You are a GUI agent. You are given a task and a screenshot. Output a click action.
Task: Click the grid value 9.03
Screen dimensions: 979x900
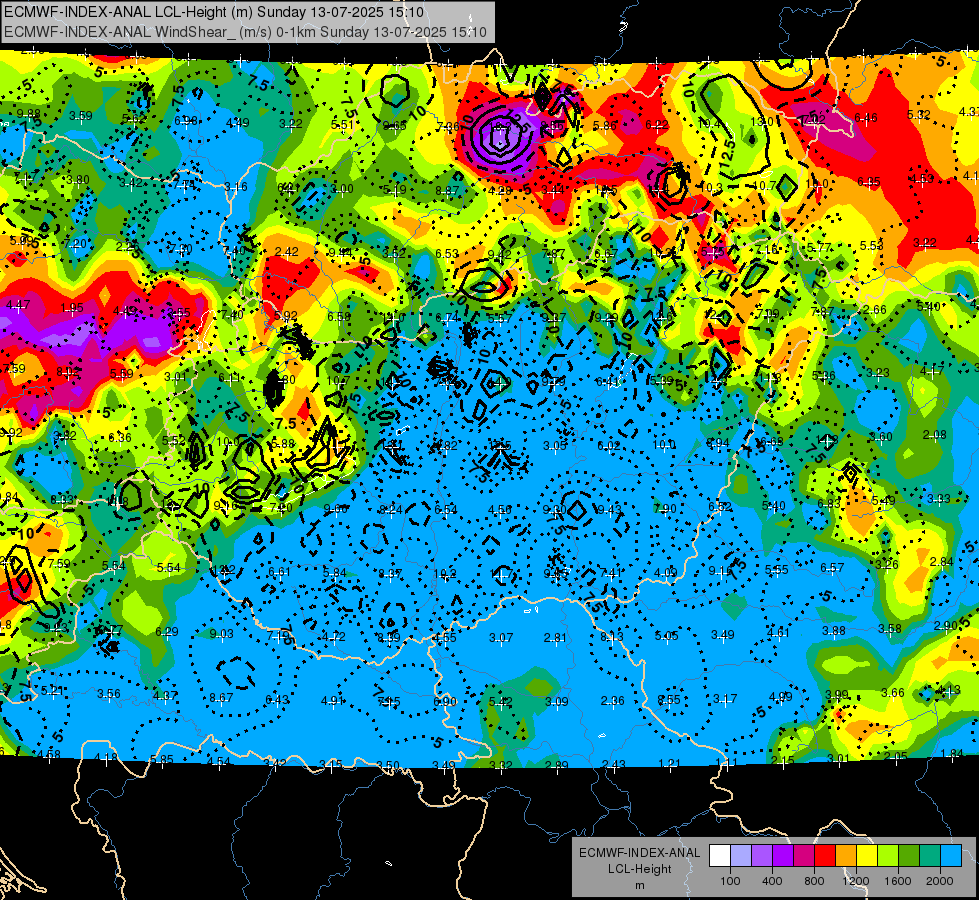(x=222, y=633)
